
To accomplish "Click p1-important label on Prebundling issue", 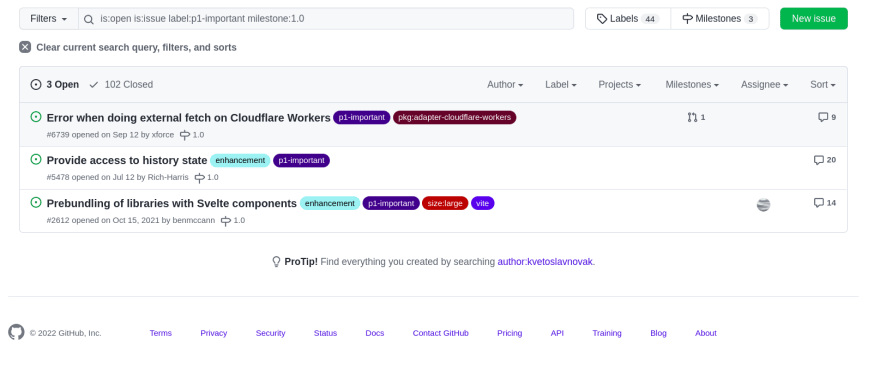I will click(391, 203).
